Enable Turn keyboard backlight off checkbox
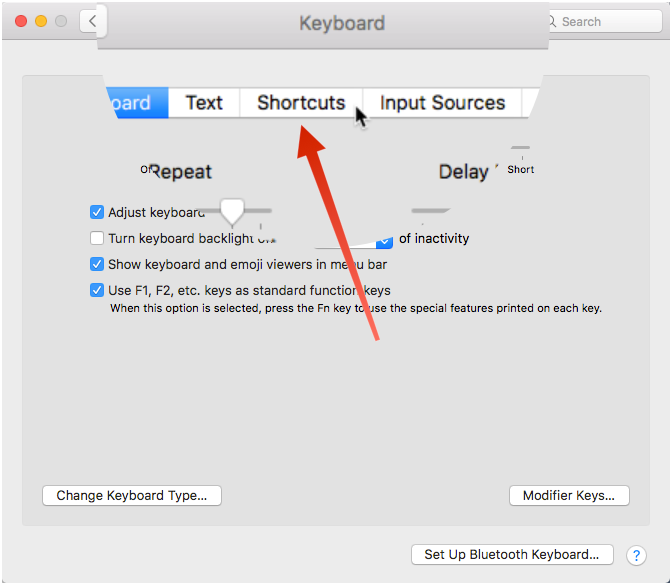Screen dimensions: 672x585 pos(97,238)
